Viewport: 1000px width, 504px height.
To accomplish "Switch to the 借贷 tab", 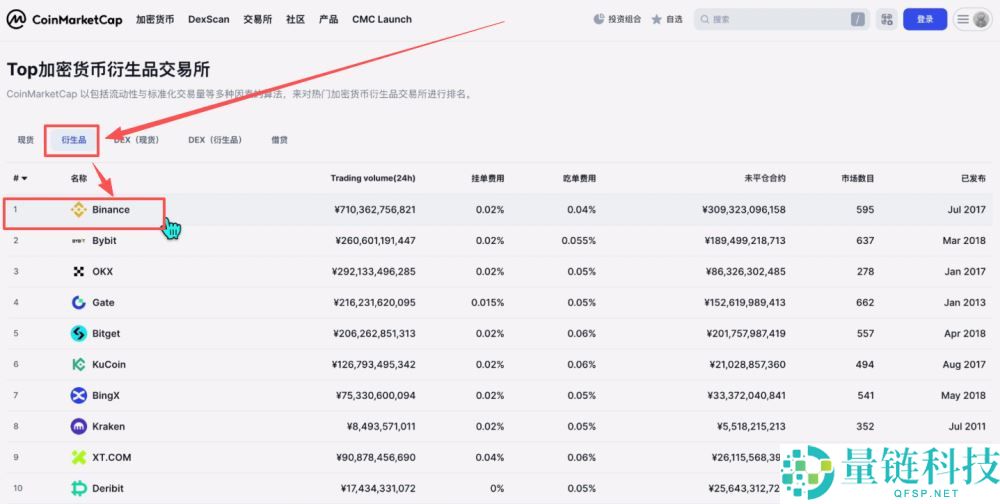I will [x=279, y=140].
